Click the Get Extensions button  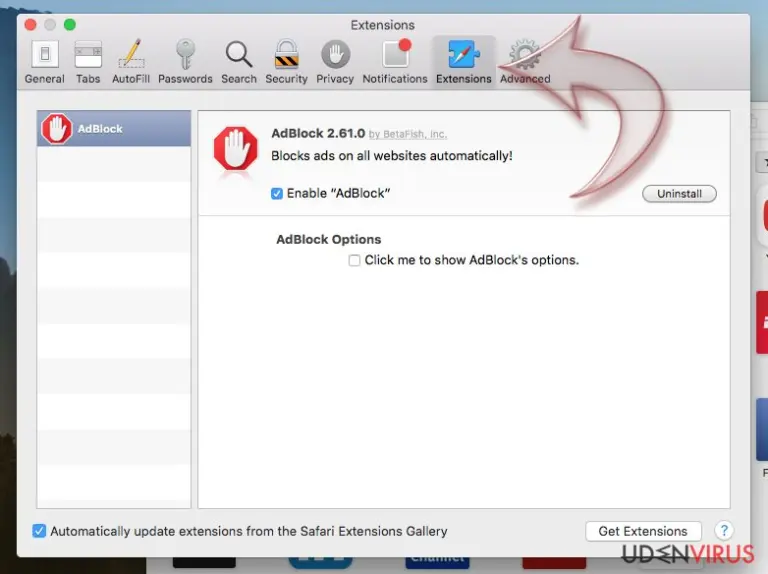pos(643,531)
